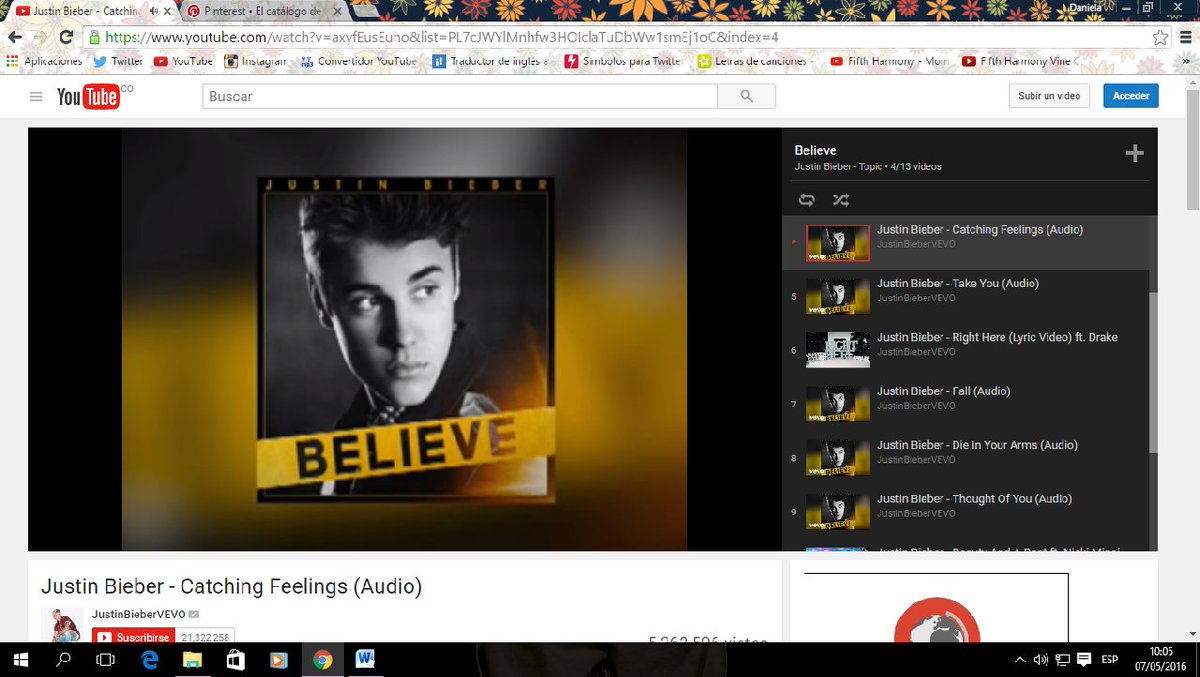Play Die In Your Arms (Audio)
The image size is (1200, 677).
click(x=968, y=458)
